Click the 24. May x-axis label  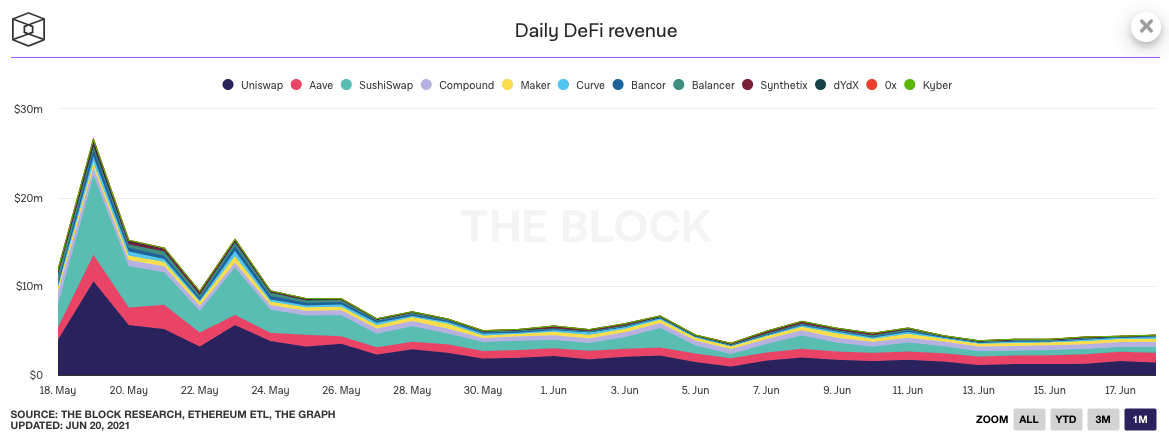tap(270, 390)
